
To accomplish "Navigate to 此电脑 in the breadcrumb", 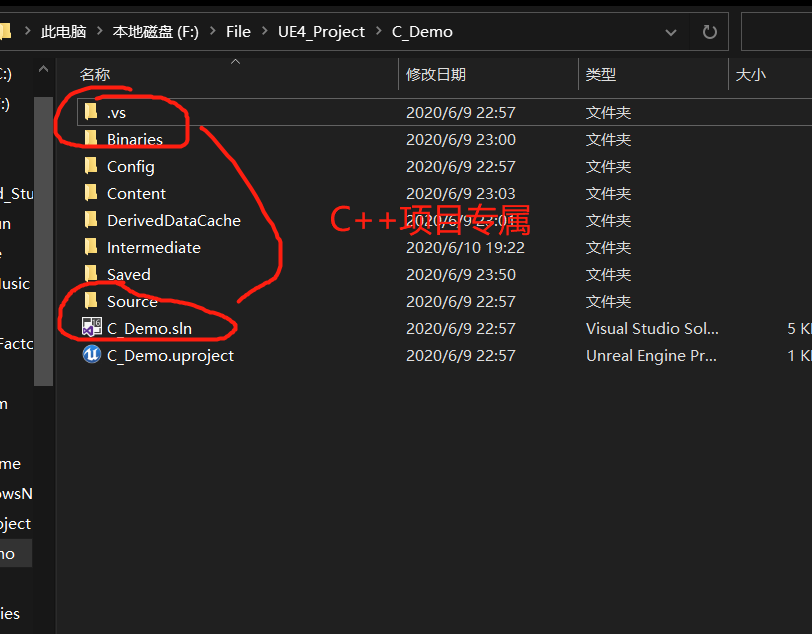I will pos(64,32).
